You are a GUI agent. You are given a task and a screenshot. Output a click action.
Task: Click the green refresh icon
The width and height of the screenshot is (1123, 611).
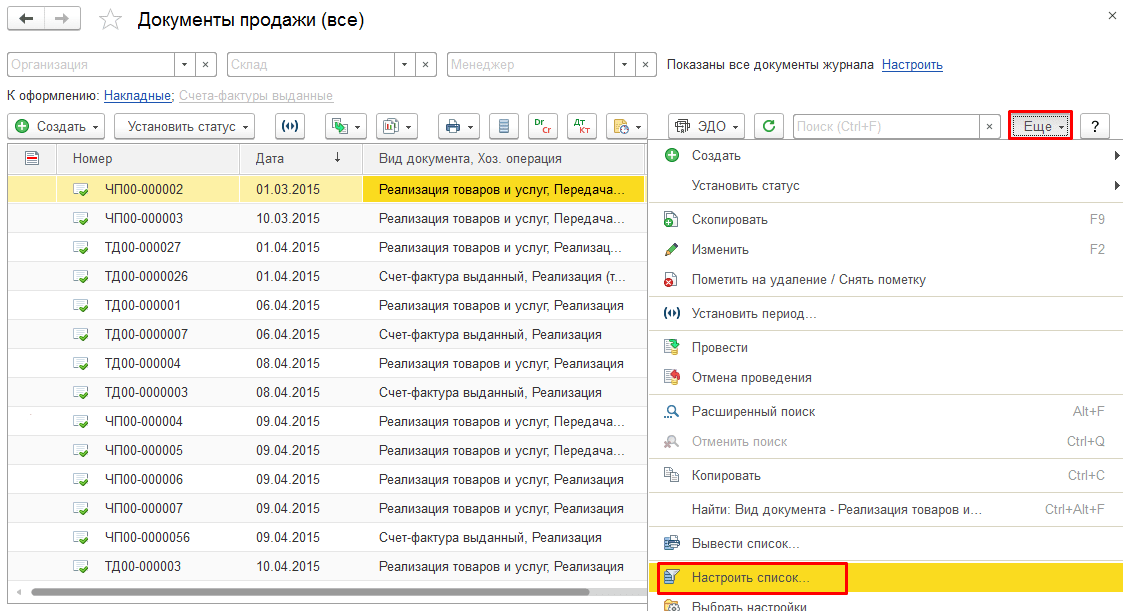tap(768, 126)
